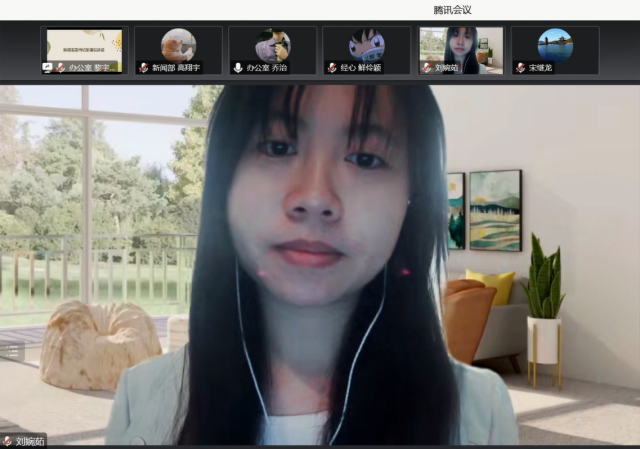Viewport: 640px width, 449px height.
Task: Click muted mic icon for 经心 解伶颖
Action: click(x=331, y=68)
